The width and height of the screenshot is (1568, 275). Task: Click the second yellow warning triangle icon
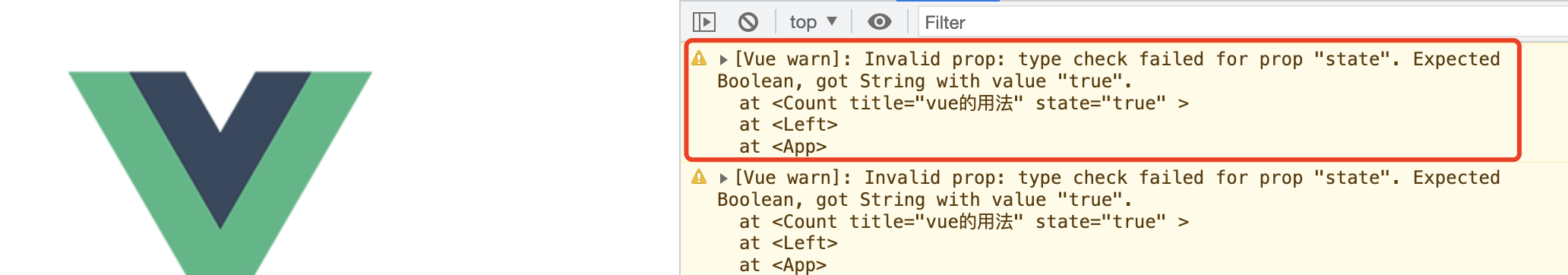click(x=699, y=177)
